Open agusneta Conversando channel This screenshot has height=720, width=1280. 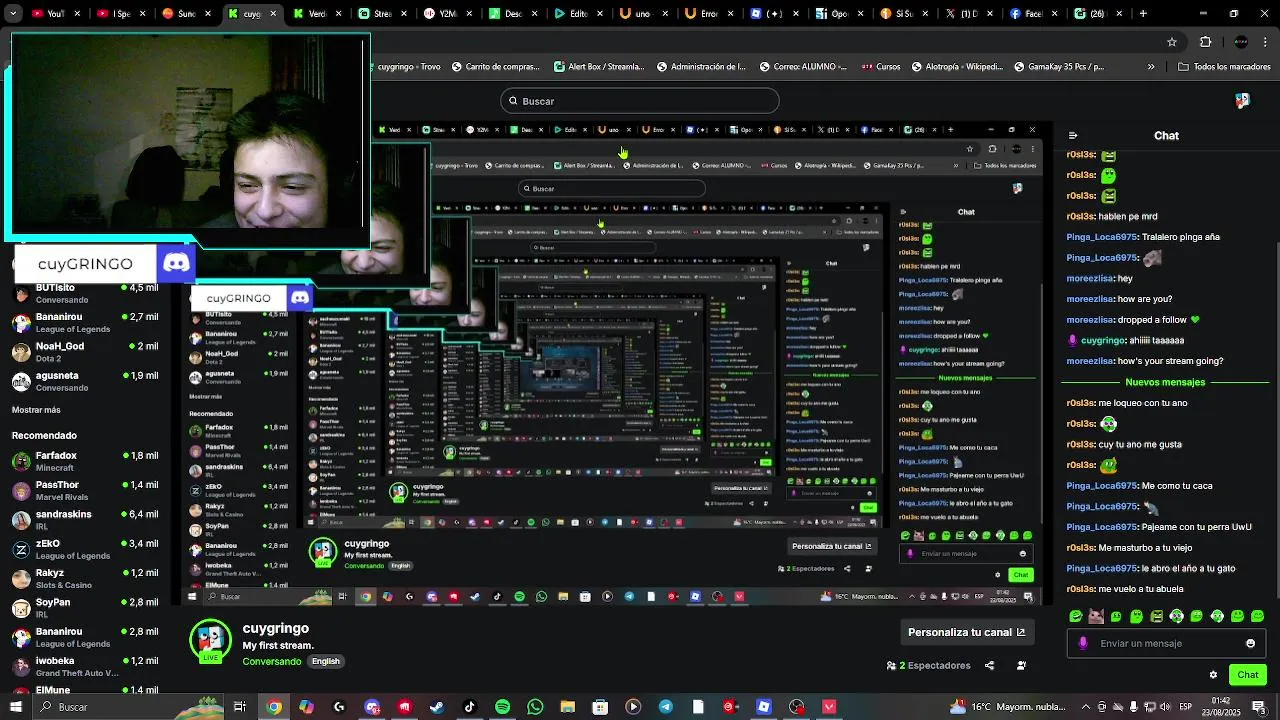coord(83,381)
